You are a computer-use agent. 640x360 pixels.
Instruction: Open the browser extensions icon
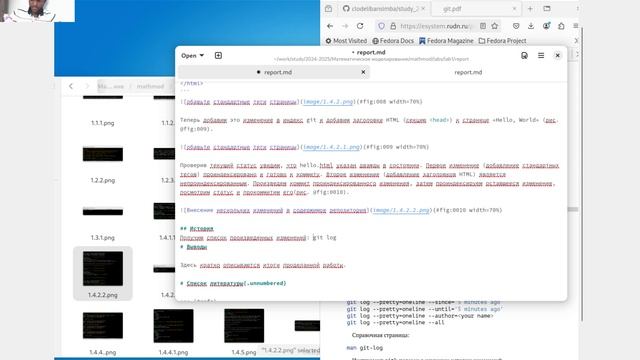[x=561, y=26]
